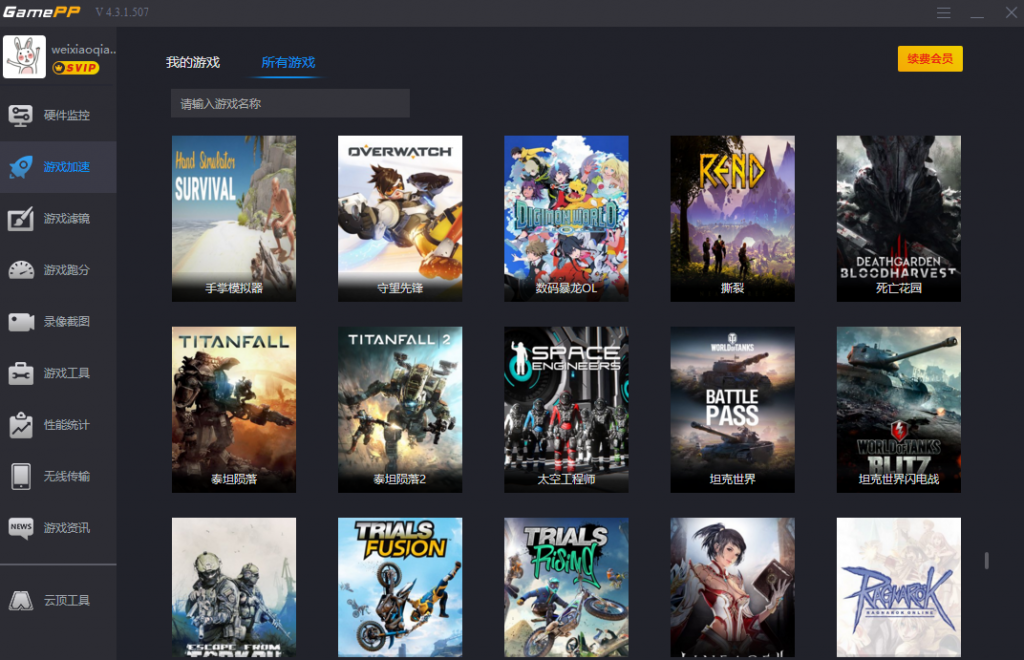
Task: Select the 太空工程师 Space Engineers cover
Action: coord(566,410)
